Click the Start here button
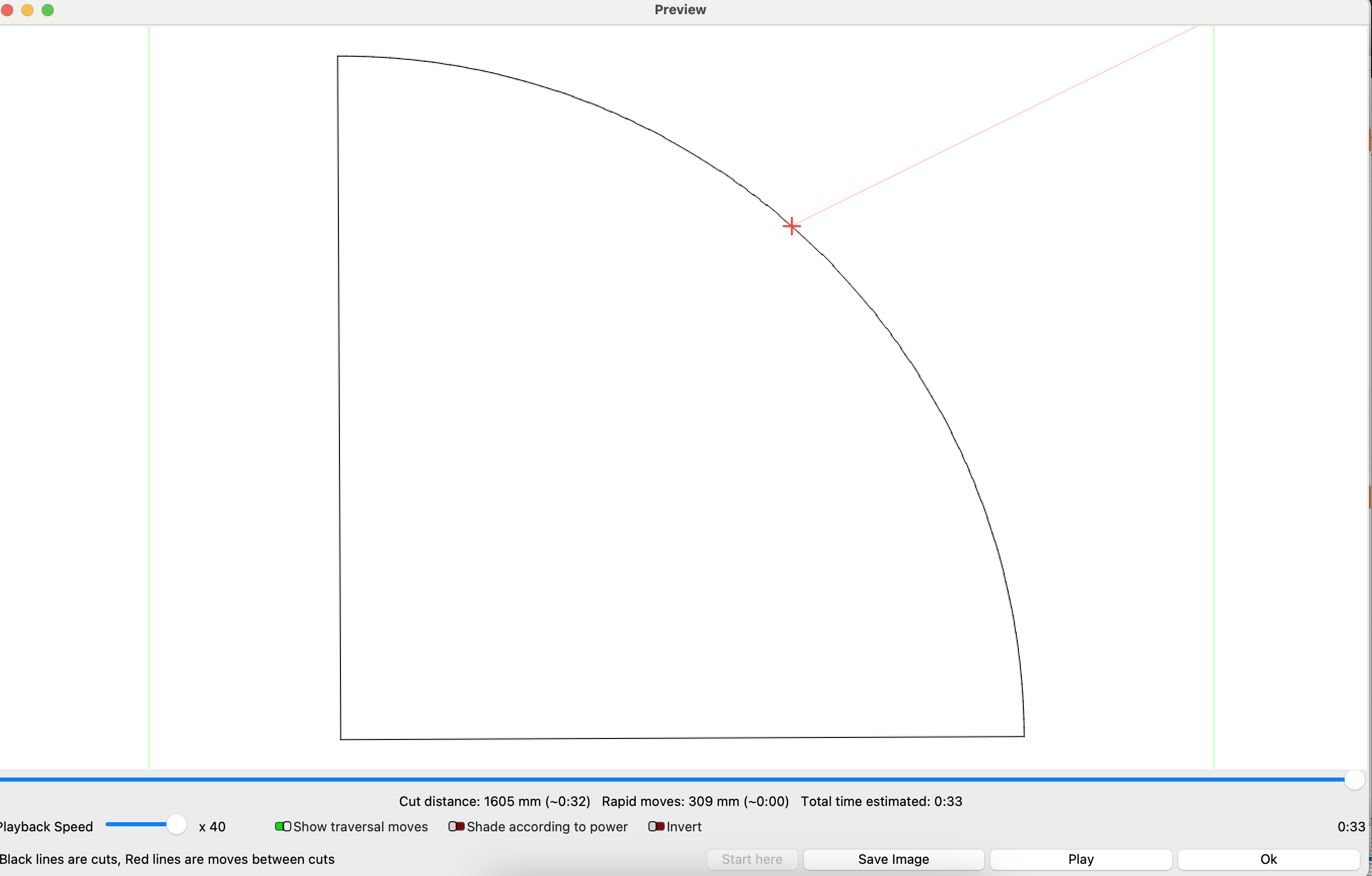This screenshot has width=1372, height=876. coord(752,859)
